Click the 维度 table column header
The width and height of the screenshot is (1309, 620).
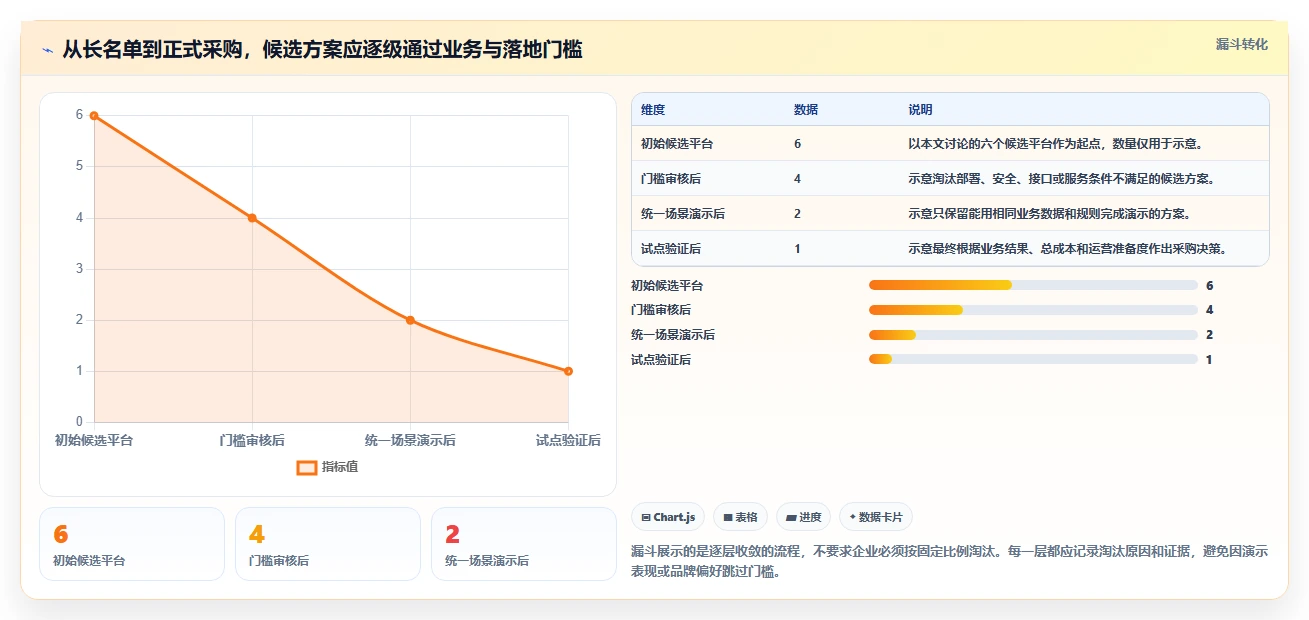coord(653,110)
